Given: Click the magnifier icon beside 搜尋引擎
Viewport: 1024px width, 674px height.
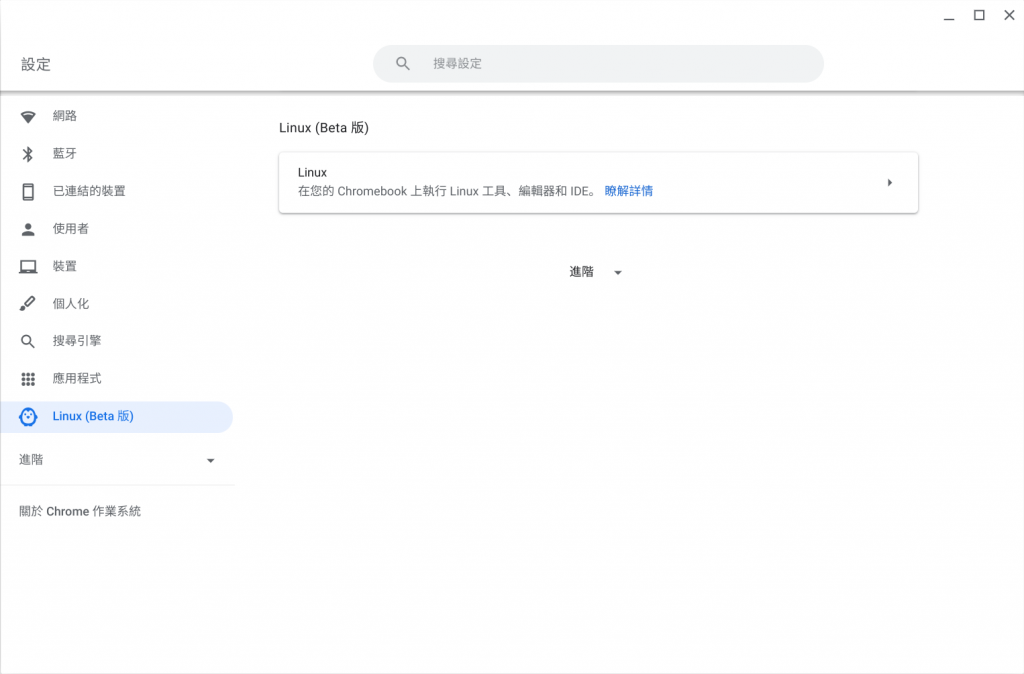Looking at the screenshot, I should pos(28,342).
